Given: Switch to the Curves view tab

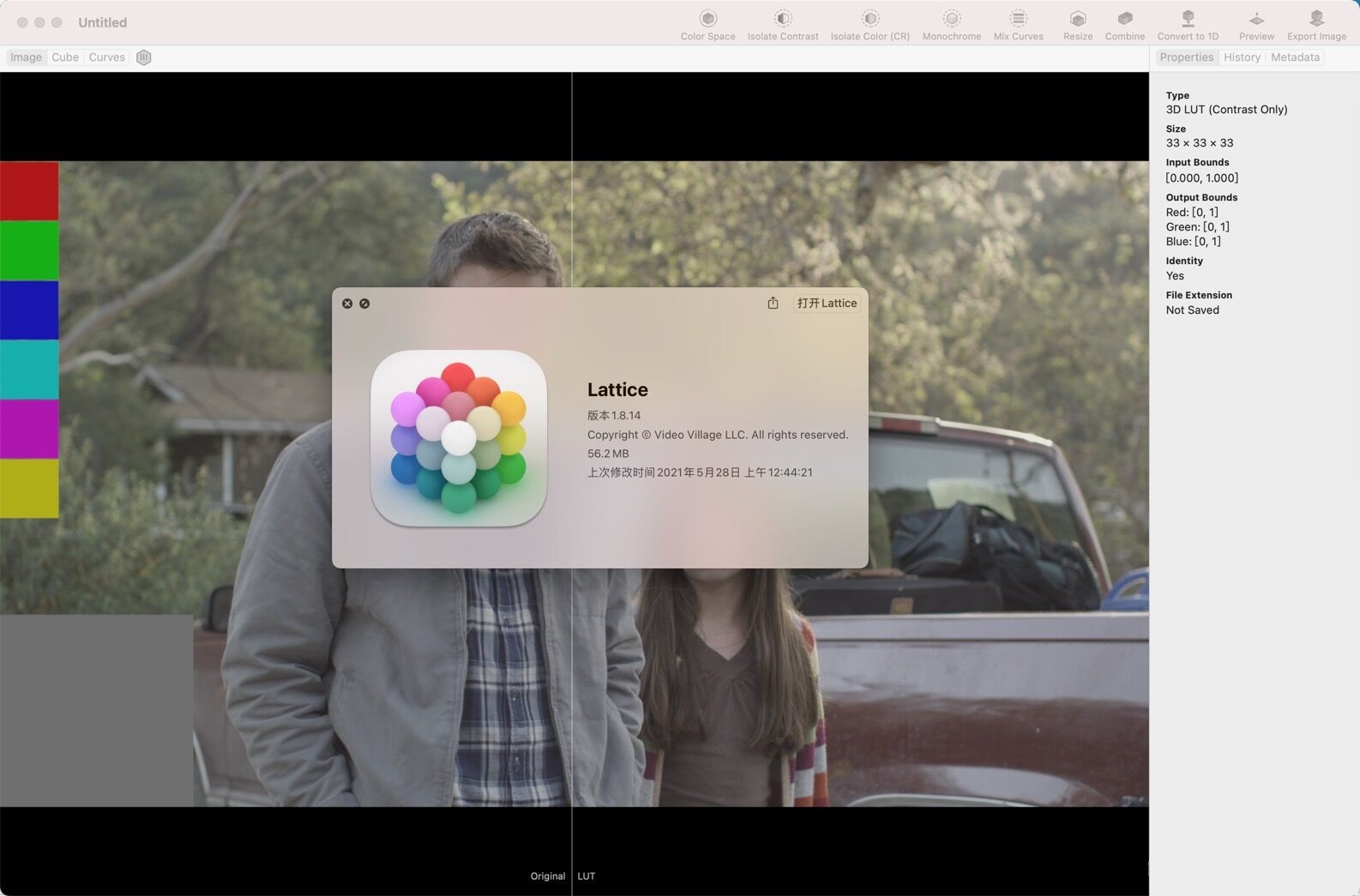Looking at the screenshot, I should tap(106, 57).
